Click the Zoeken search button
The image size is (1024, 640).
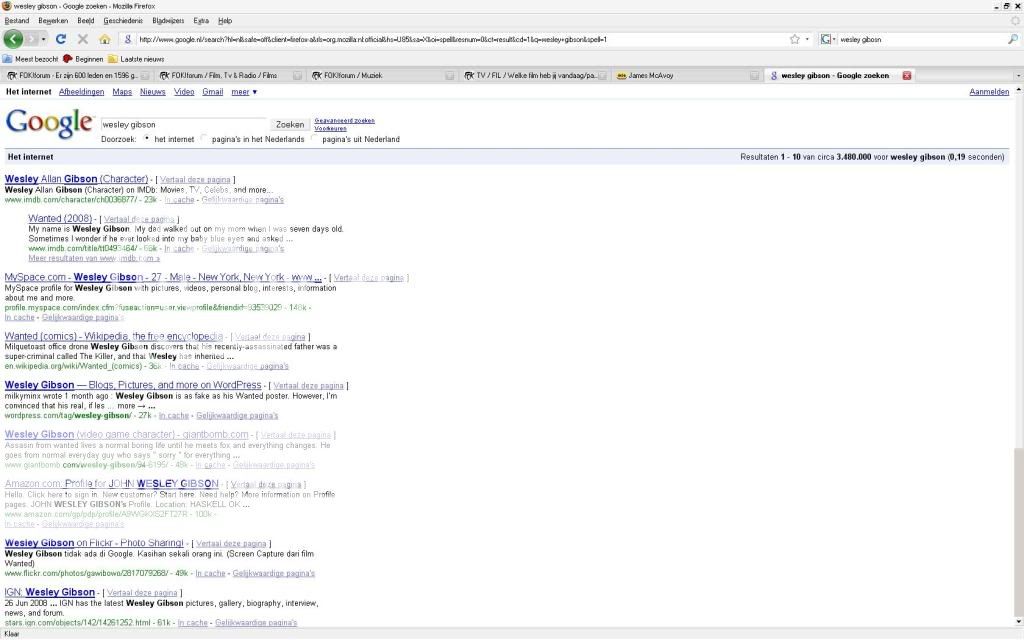coord(289,125)
